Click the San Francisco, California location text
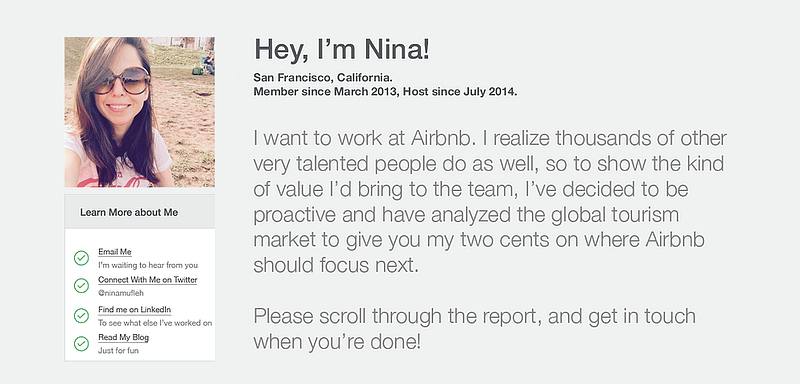Screen dimensions: 800x384 [x=323, y=78]
